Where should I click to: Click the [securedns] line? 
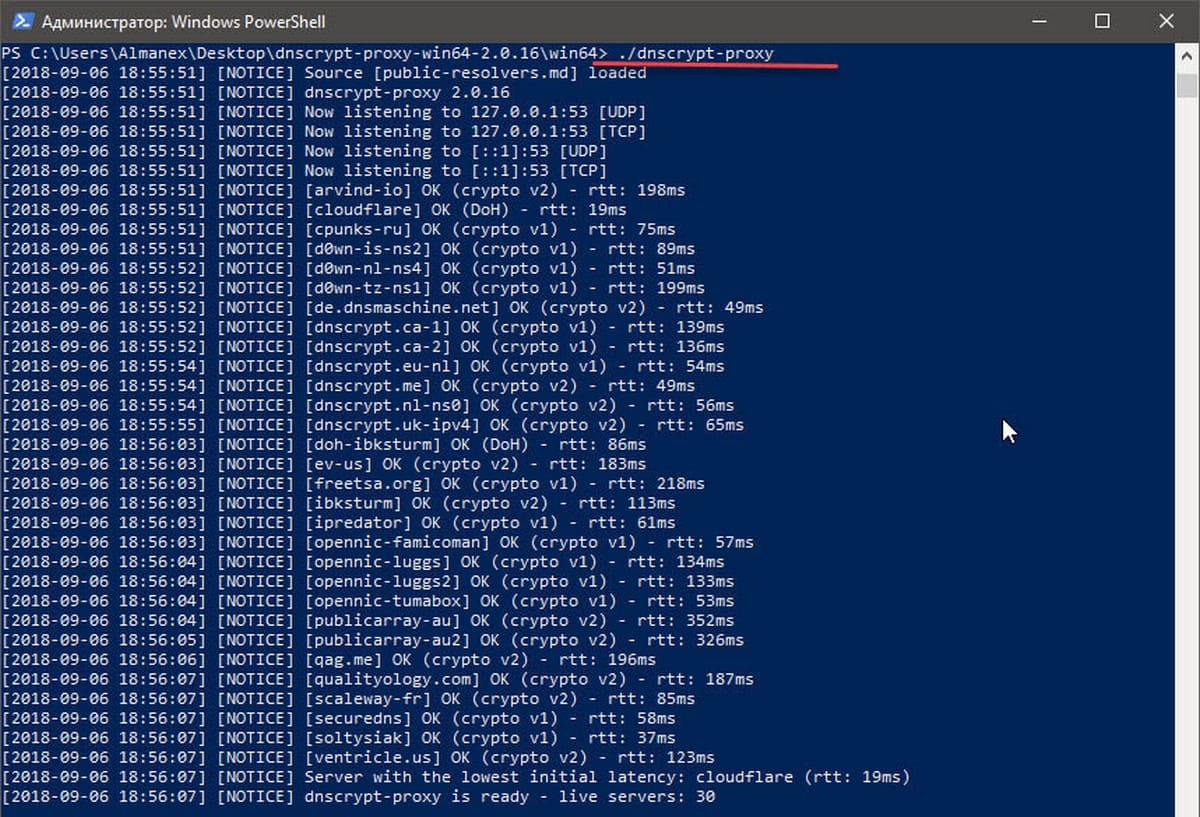[x=339, y=718]
